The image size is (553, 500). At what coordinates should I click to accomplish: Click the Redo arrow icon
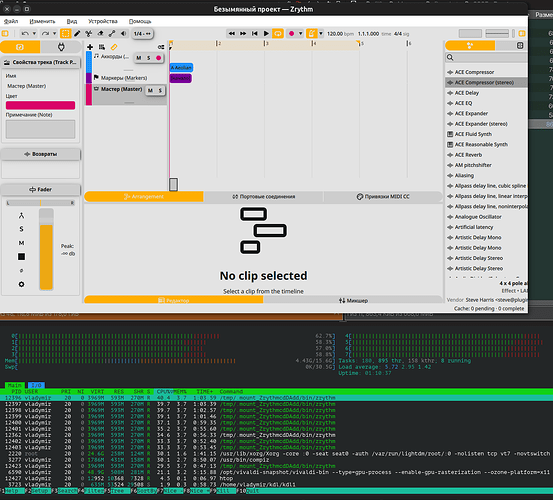45,33
